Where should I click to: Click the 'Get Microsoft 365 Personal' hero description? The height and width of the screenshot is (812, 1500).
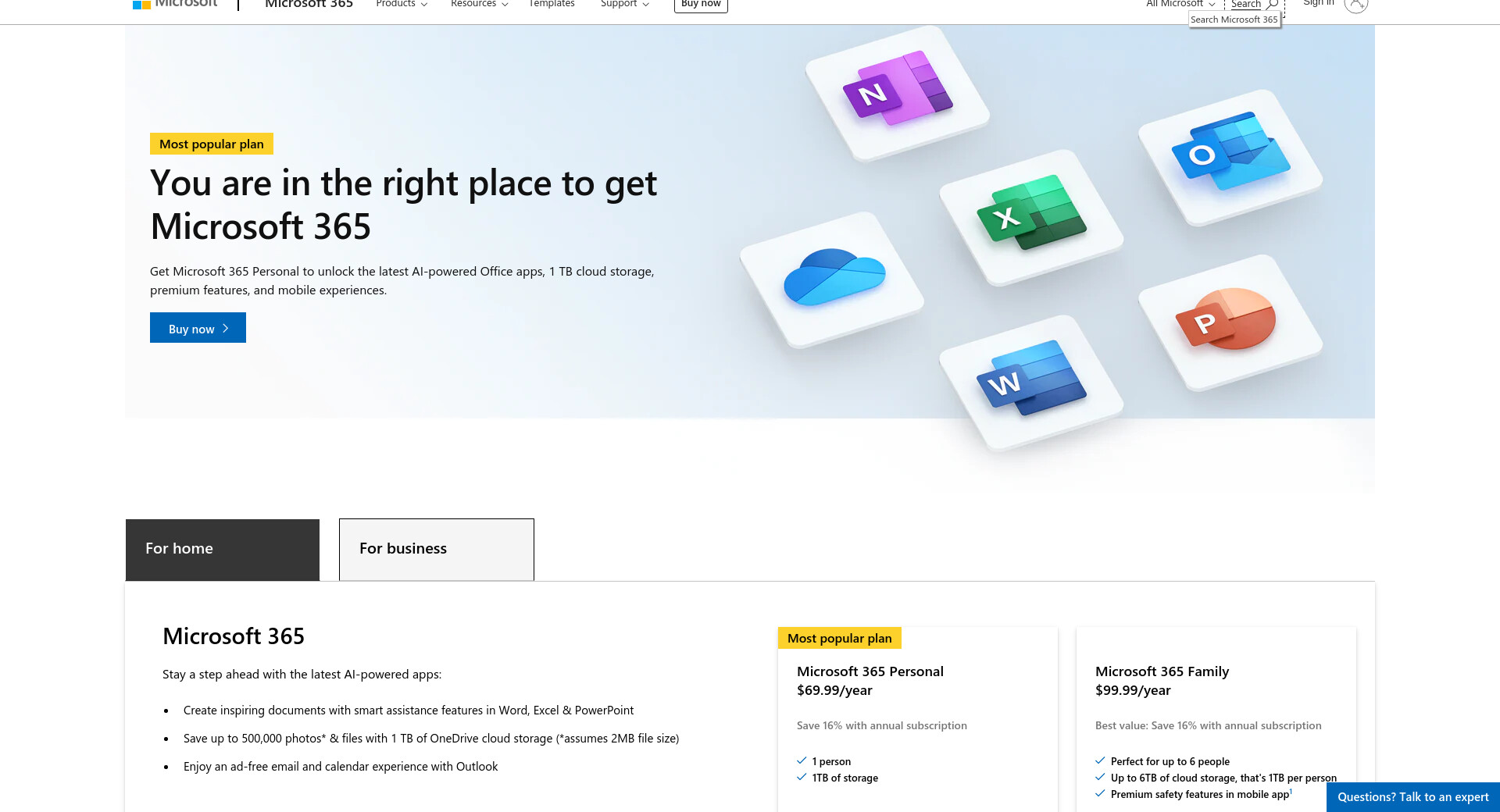402,281
